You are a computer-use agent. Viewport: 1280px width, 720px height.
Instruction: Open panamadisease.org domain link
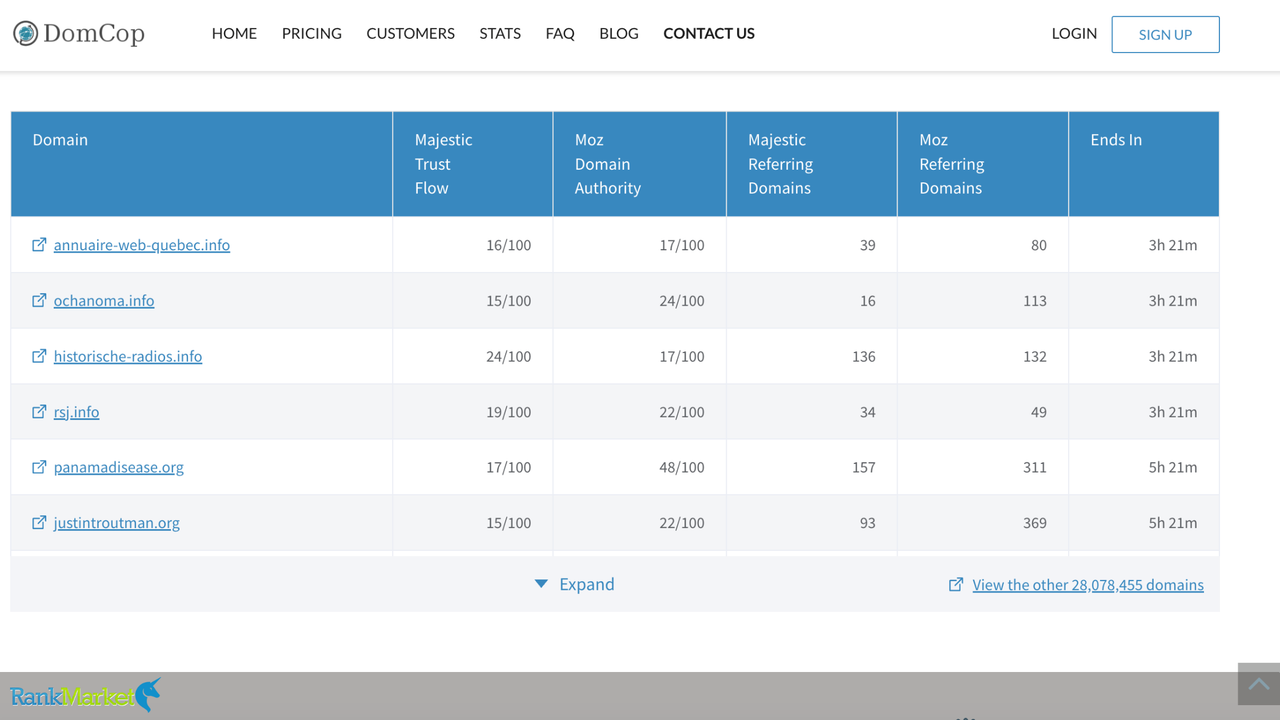(x=119, y=467)
